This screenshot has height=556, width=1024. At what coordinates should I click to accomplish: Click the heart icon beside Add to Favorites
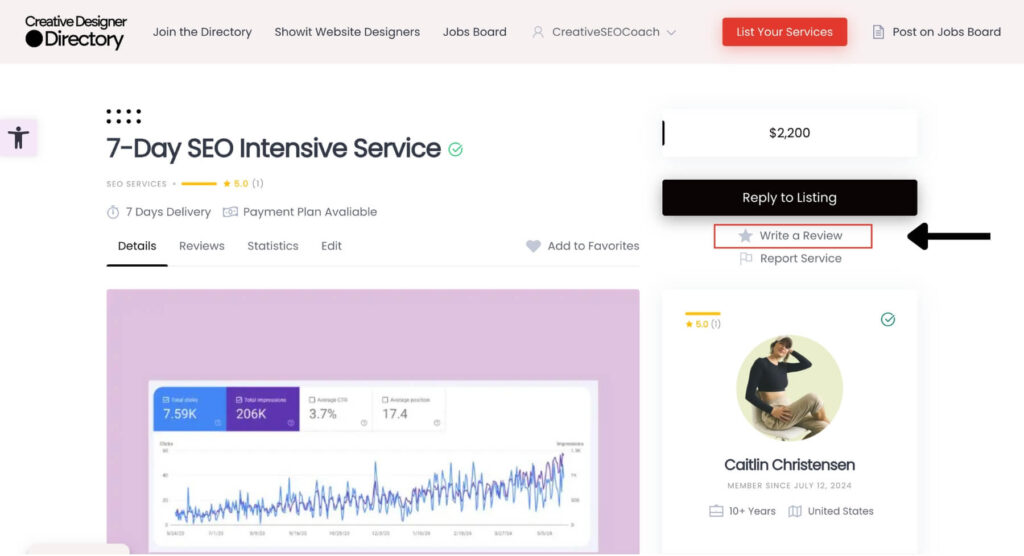point(533,246)
